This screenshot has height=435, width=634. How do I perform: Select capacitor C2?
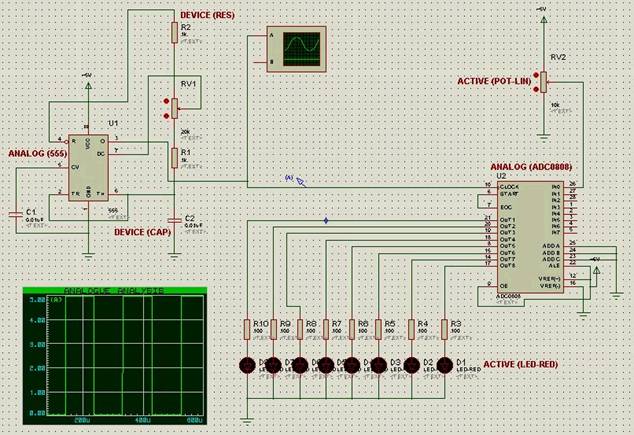click(x=174, y=220)
